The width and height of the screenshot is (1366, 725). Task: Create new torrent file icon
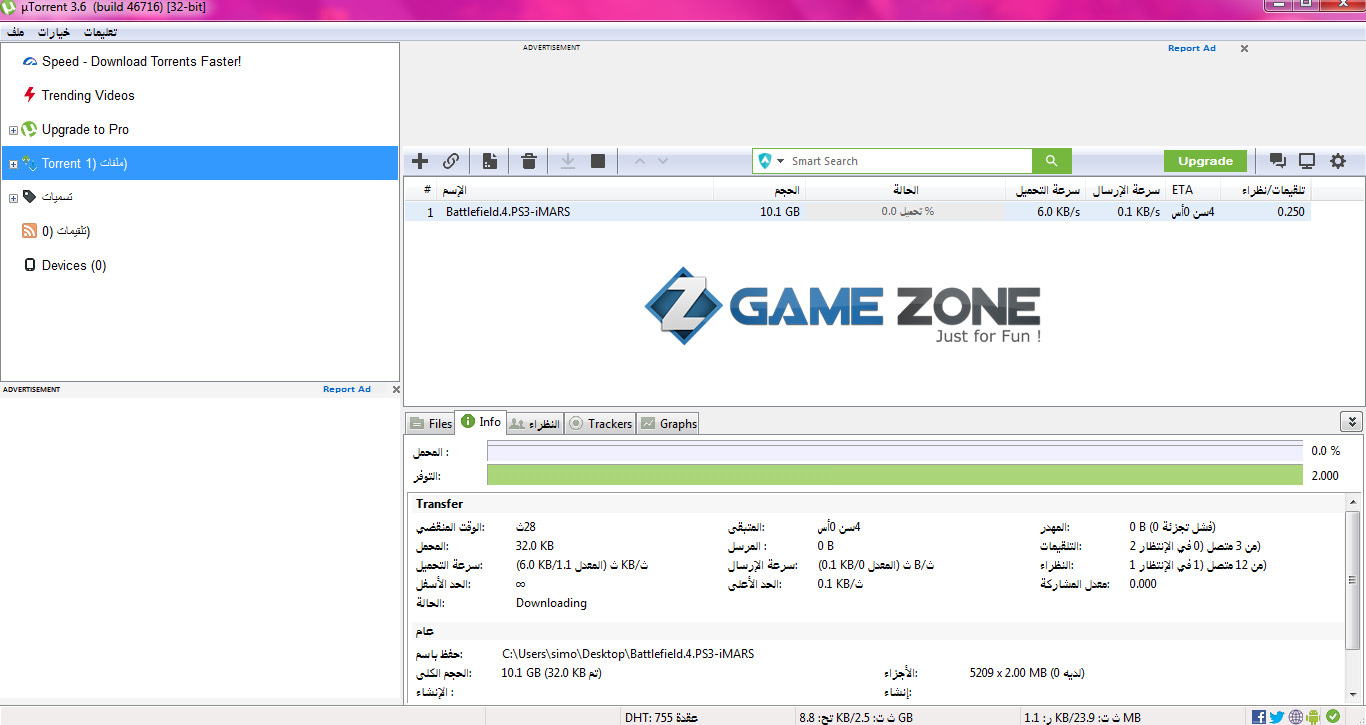[490, 161]
